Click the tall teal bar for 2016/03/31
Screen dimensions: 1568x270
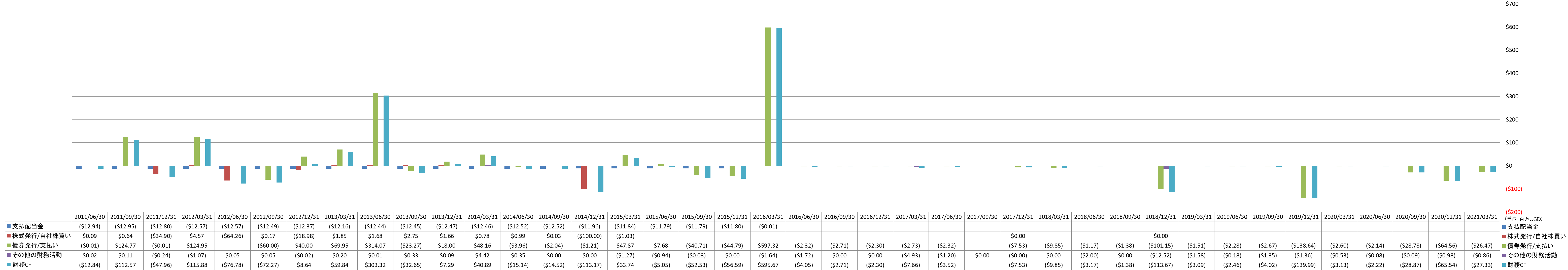(779, 97)
